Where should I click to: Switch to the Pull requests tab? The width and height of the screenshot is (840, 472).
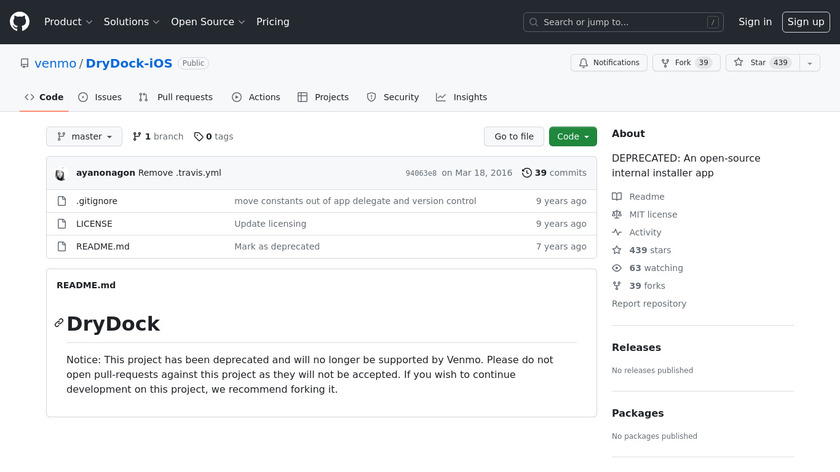click(x=176, y=97)
